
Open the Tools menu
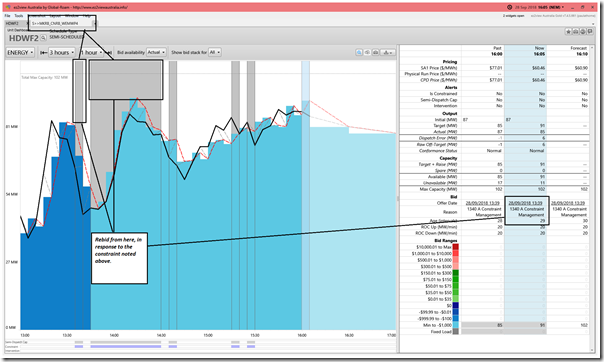point(19,16)
